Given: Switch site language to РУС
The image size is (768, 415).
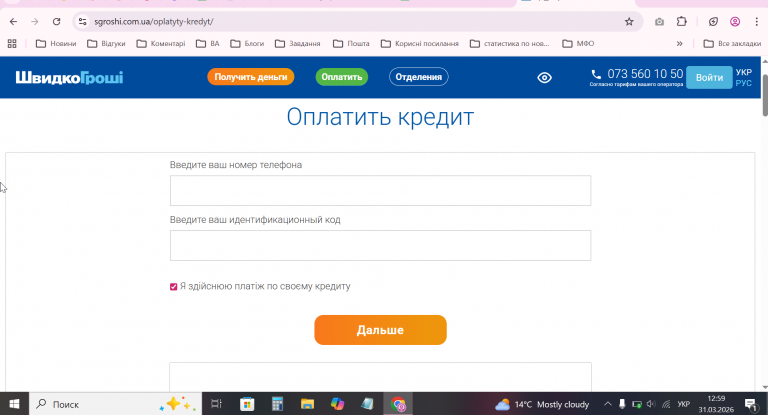Looking at the screenshot, I should point(744,83).
